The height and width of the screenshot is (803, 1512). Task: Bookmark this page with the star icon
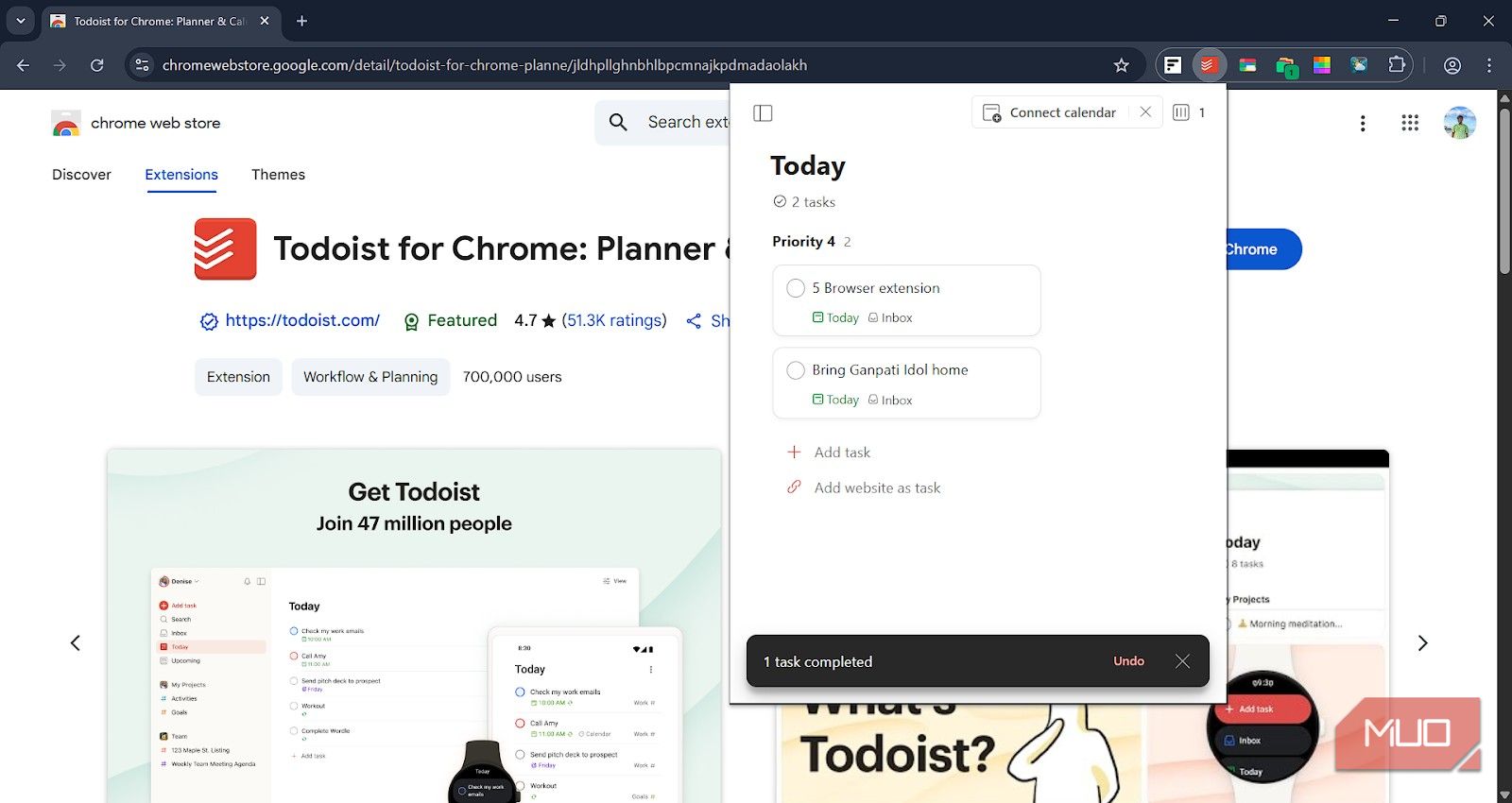1121,65
